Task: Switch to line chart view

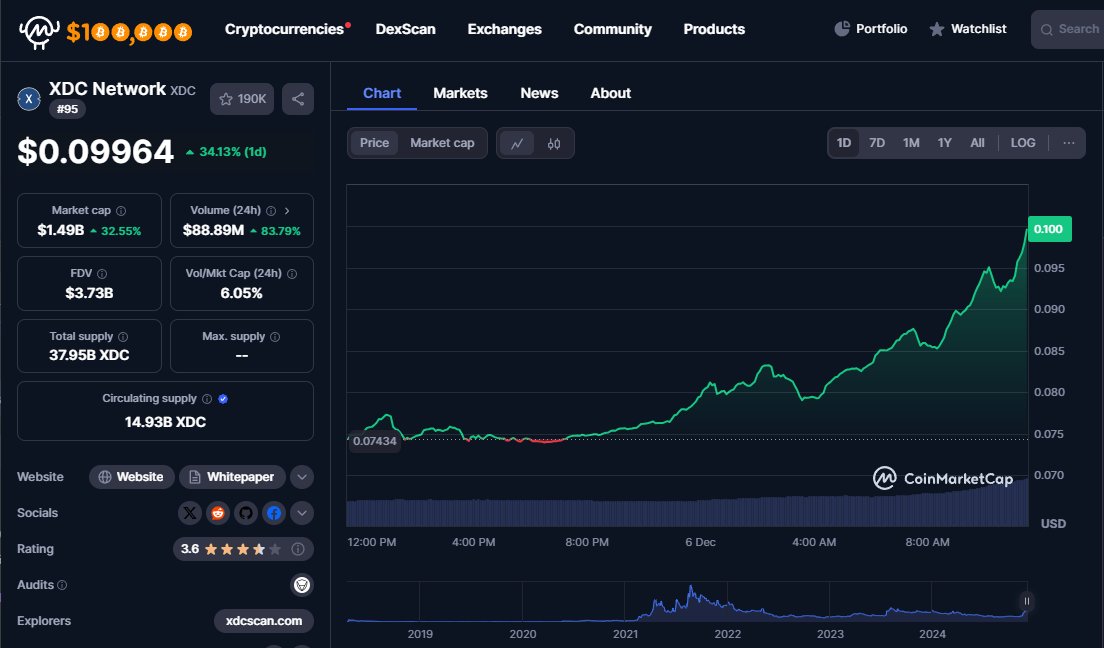Action: [x=517, y=144]
